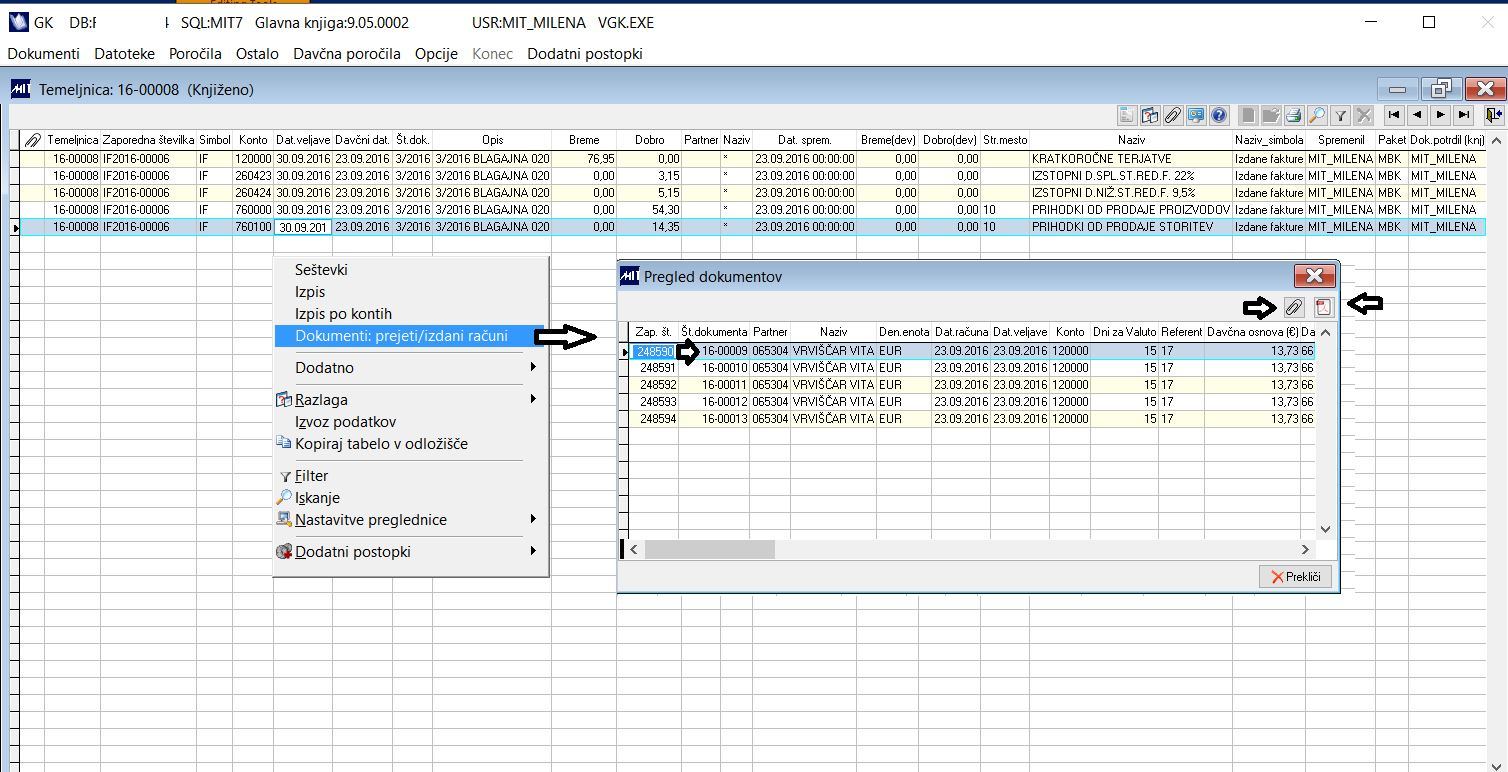The width and height of the screenshot is (1508, 772).
Task: Click the printer icon in Temeljnica toolbar
Action: (1293, 115)
